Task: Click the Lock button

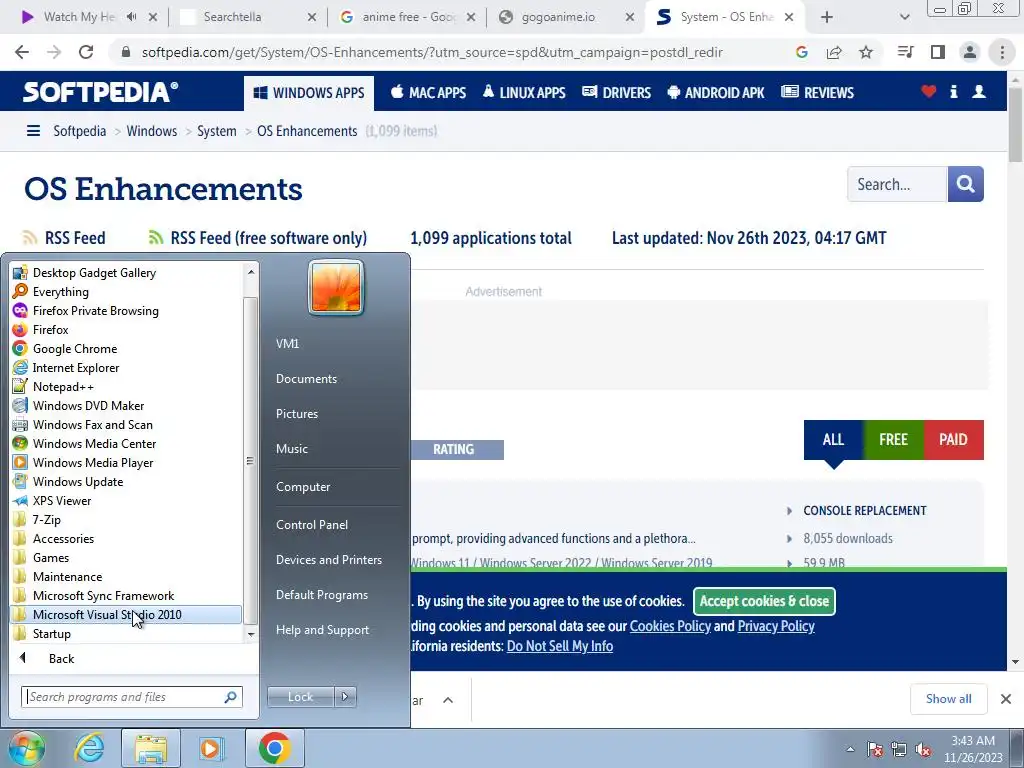Action: [x=300, y=697]
